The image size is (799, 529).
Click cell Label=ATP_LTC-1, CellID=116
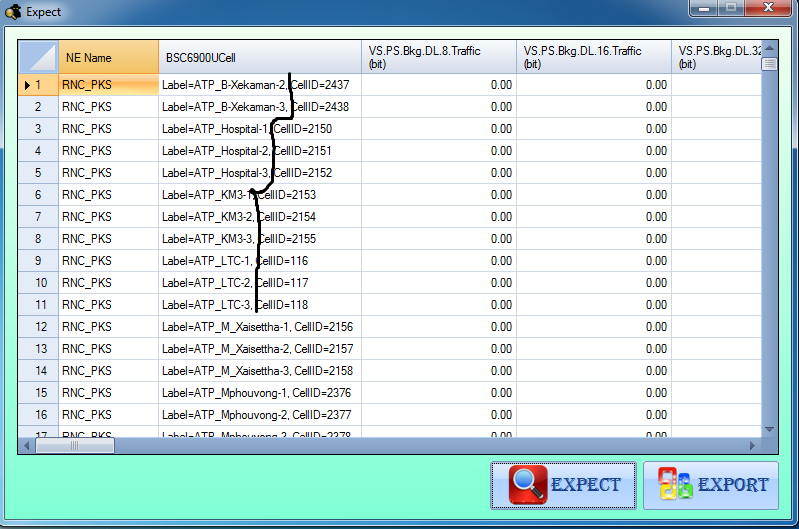click(x=260, y=261)
